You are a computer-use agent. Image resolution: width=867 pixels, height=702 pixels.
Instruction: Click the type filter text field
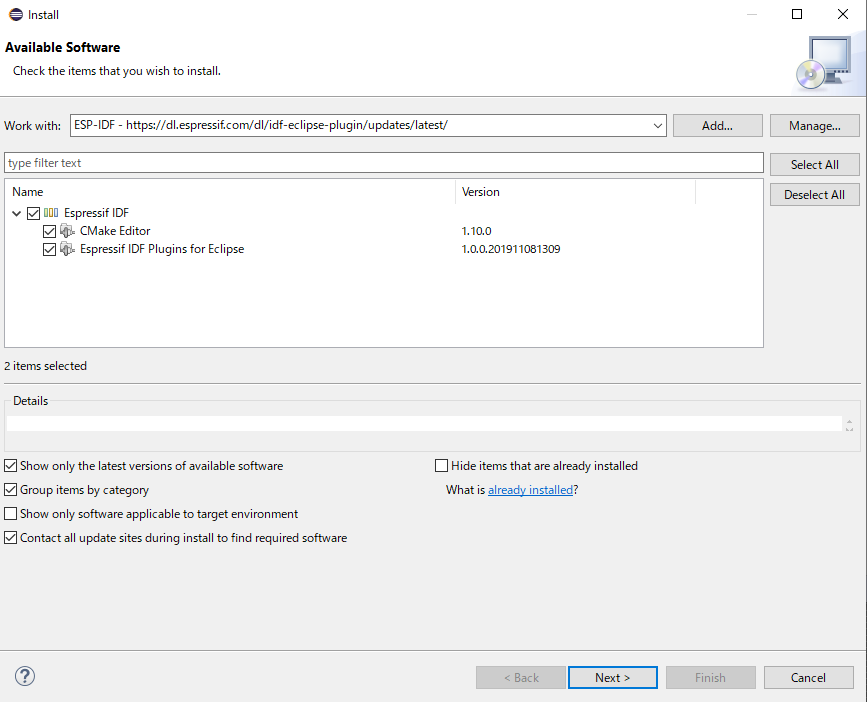tap(384, 163)
